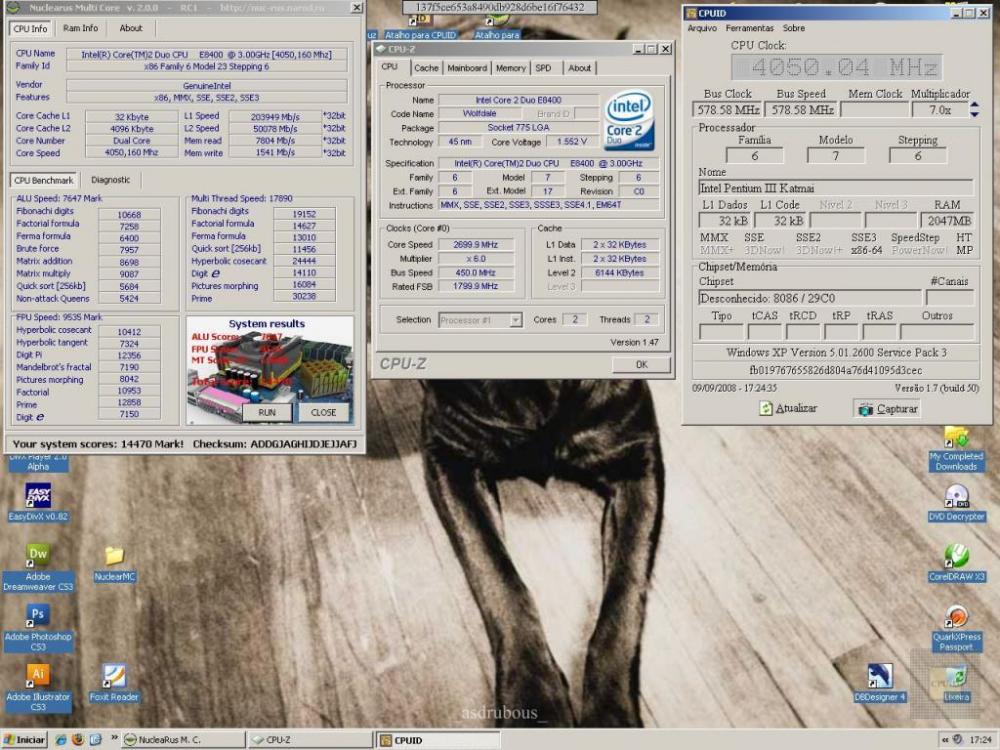Click the Capturar button in CPUID
This screenshot has width=1000, height=750.
pyautogui.click(x=887, y=408)
